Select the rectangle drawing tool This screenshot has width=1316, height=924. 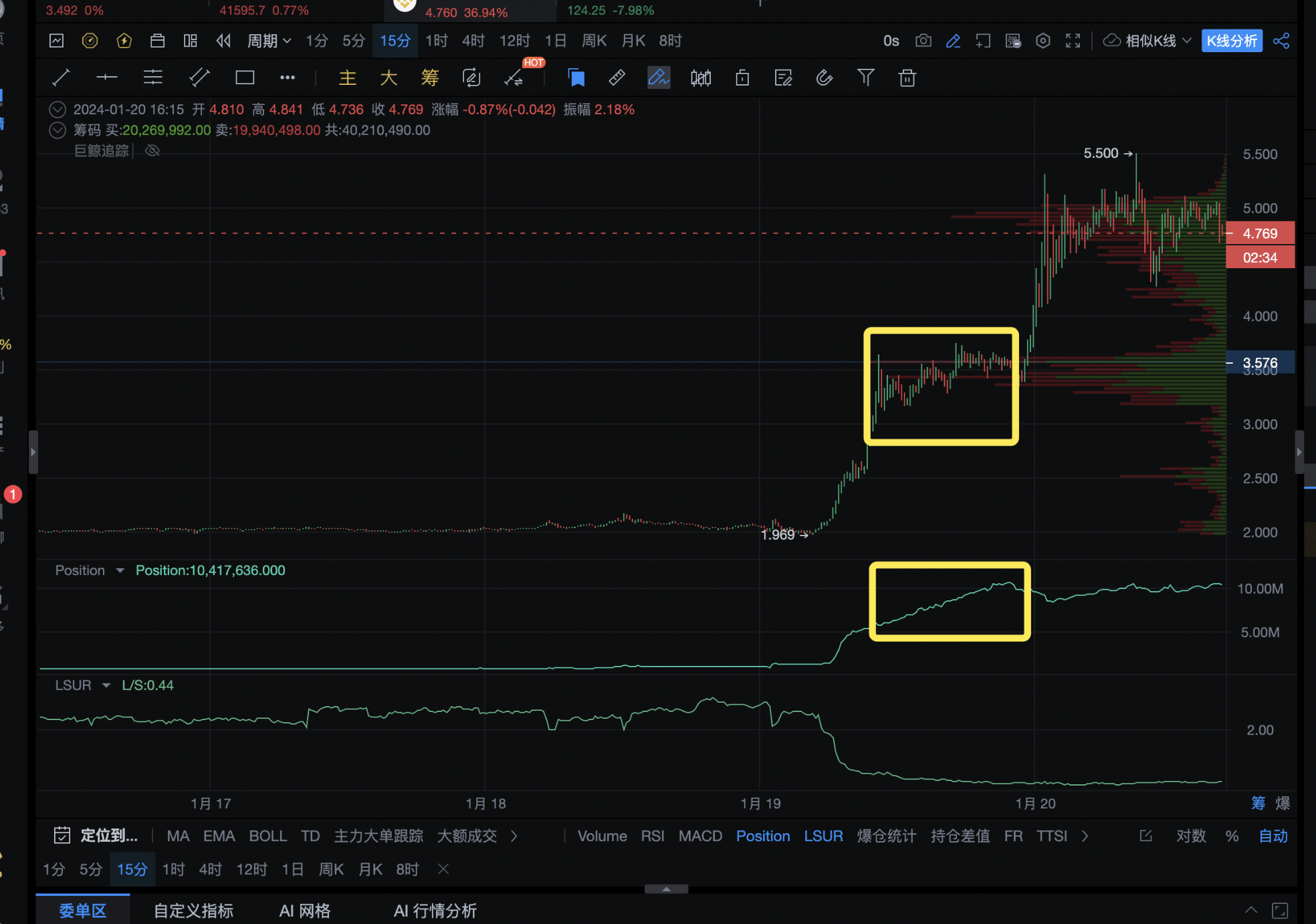[245, 78]
